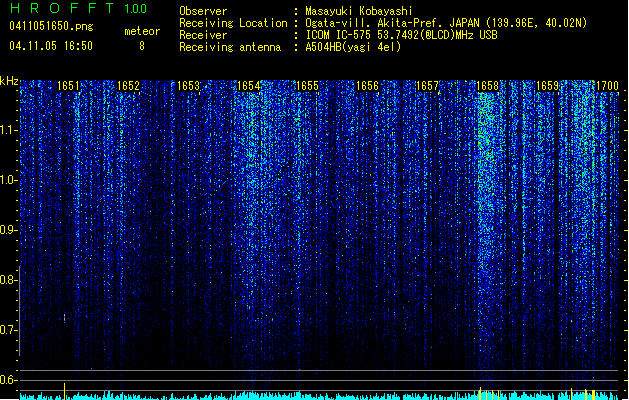Click the 0.7 kHz axis label
Viewport: 629px width, 400px height.
click(8, 330)
